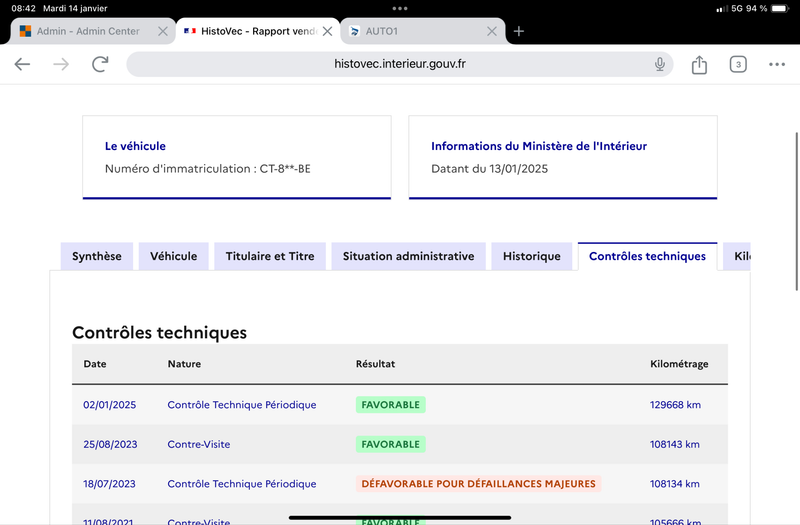Reload the HistoVec page
Viewport: 800px width, 525px height.
(100, 64)
